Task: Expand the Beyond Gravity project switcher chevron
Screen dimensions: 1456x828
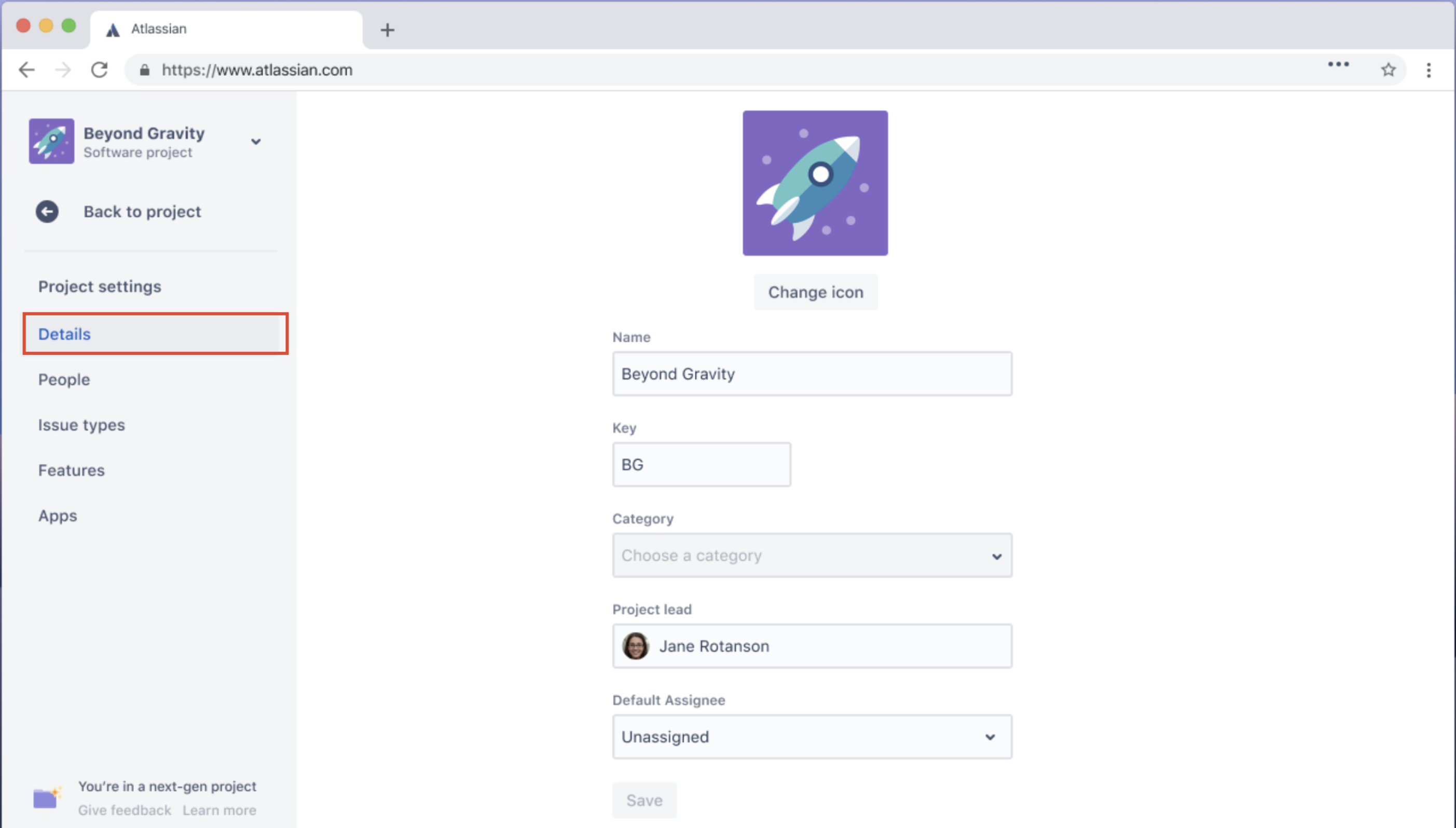Action: (256, 142)
